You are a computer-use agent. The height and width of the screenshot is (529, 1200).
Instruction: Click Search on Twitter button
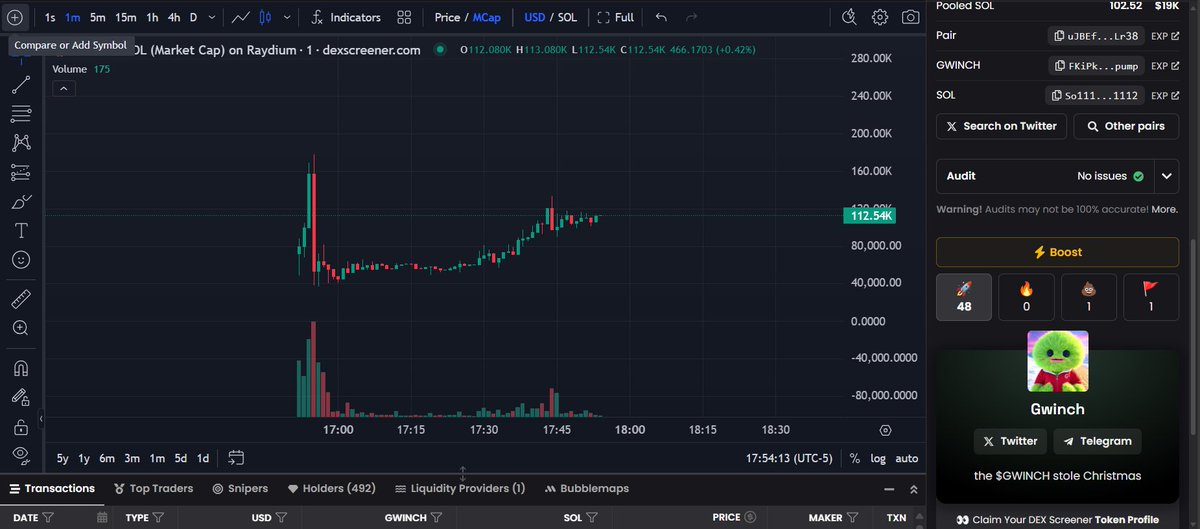(x=1001, y=126)
